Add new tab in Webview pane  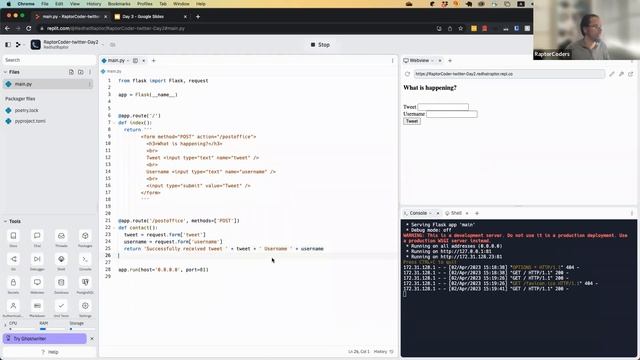click(450, 60)
